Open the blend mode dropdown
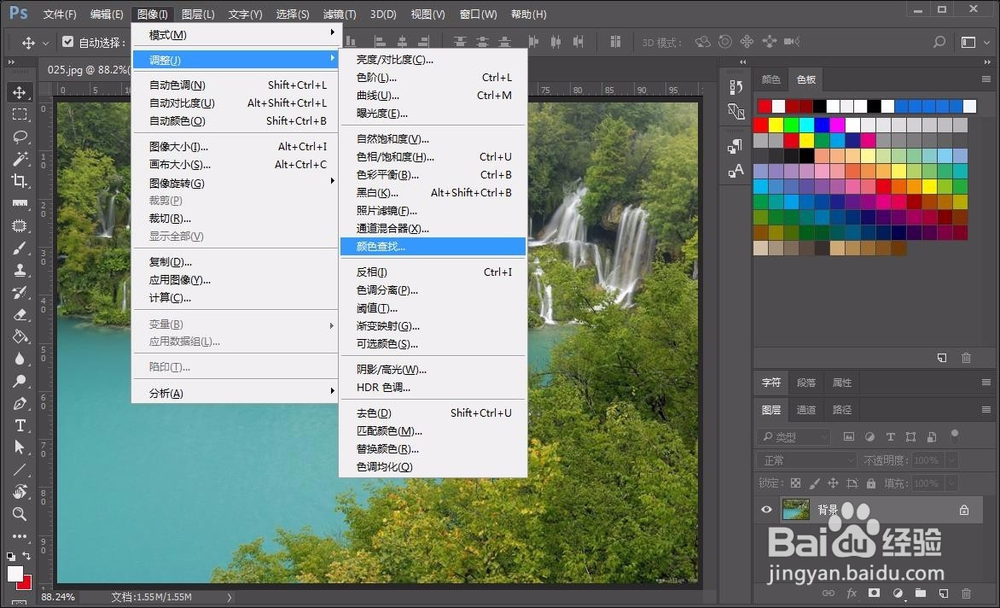Image resolution: width=1000 pixels, height=608 pixels. click(x=807, y=460)
